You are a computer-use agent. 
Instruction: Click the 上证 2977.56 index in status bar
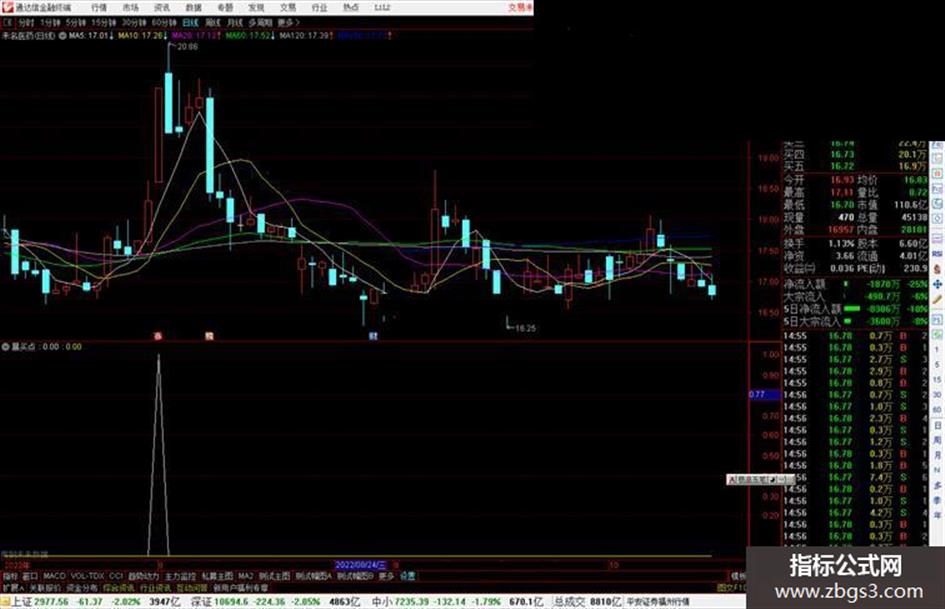[40, 602]
